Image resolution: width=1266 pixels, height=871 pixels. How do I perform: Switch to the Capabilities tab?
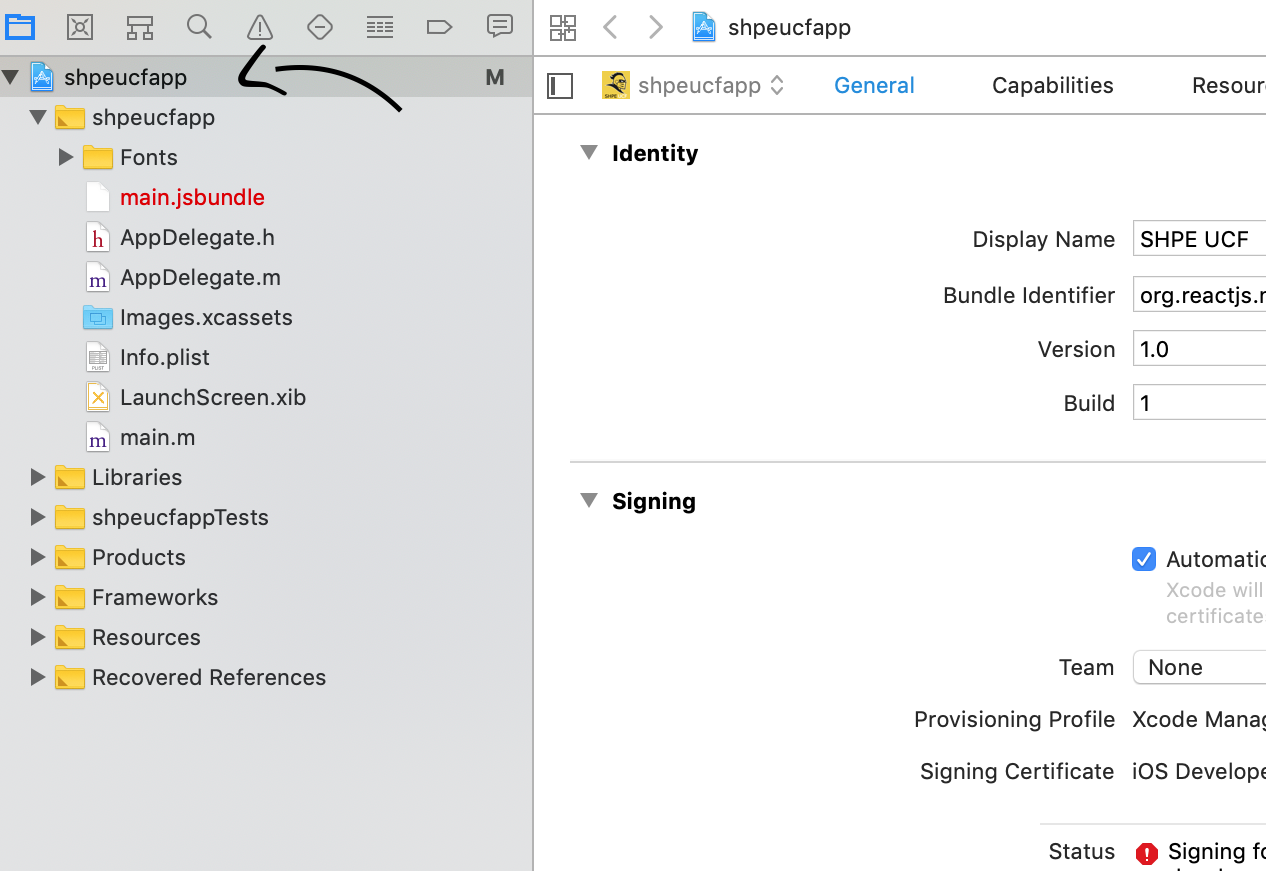coord(1053,86)
